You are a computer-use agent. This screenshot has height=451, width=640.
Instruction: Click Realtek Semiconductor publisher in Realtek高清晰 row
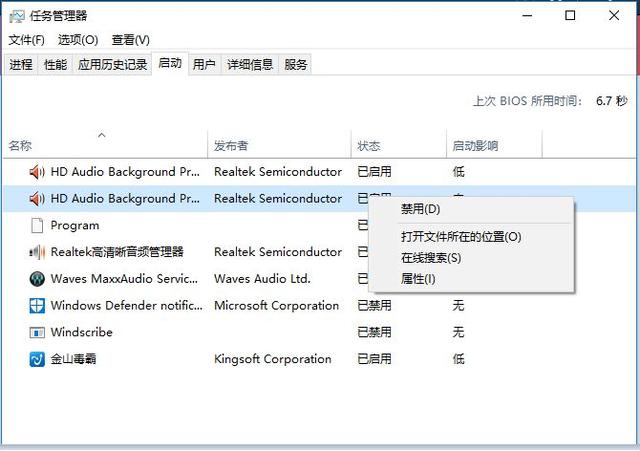coord(278,252)
